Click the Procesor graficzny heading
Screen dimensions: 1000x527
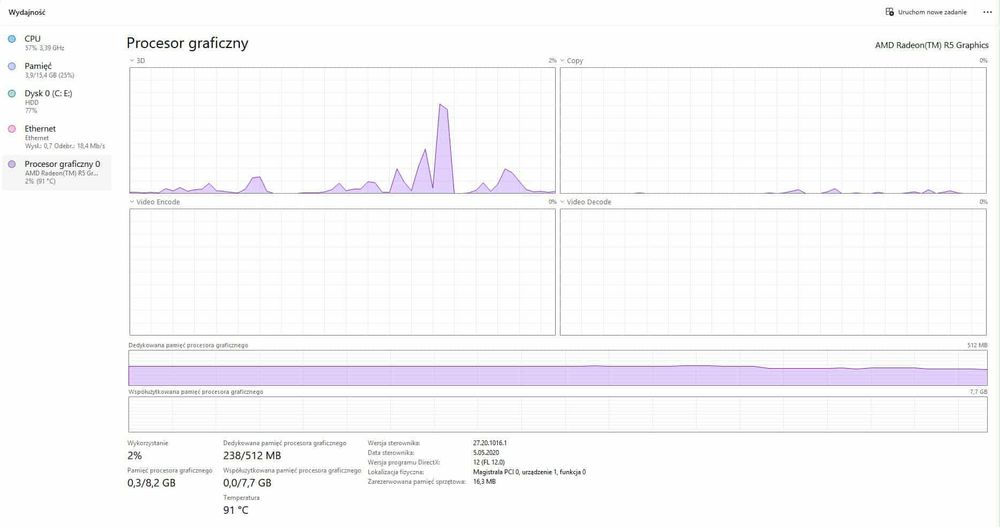188,43
